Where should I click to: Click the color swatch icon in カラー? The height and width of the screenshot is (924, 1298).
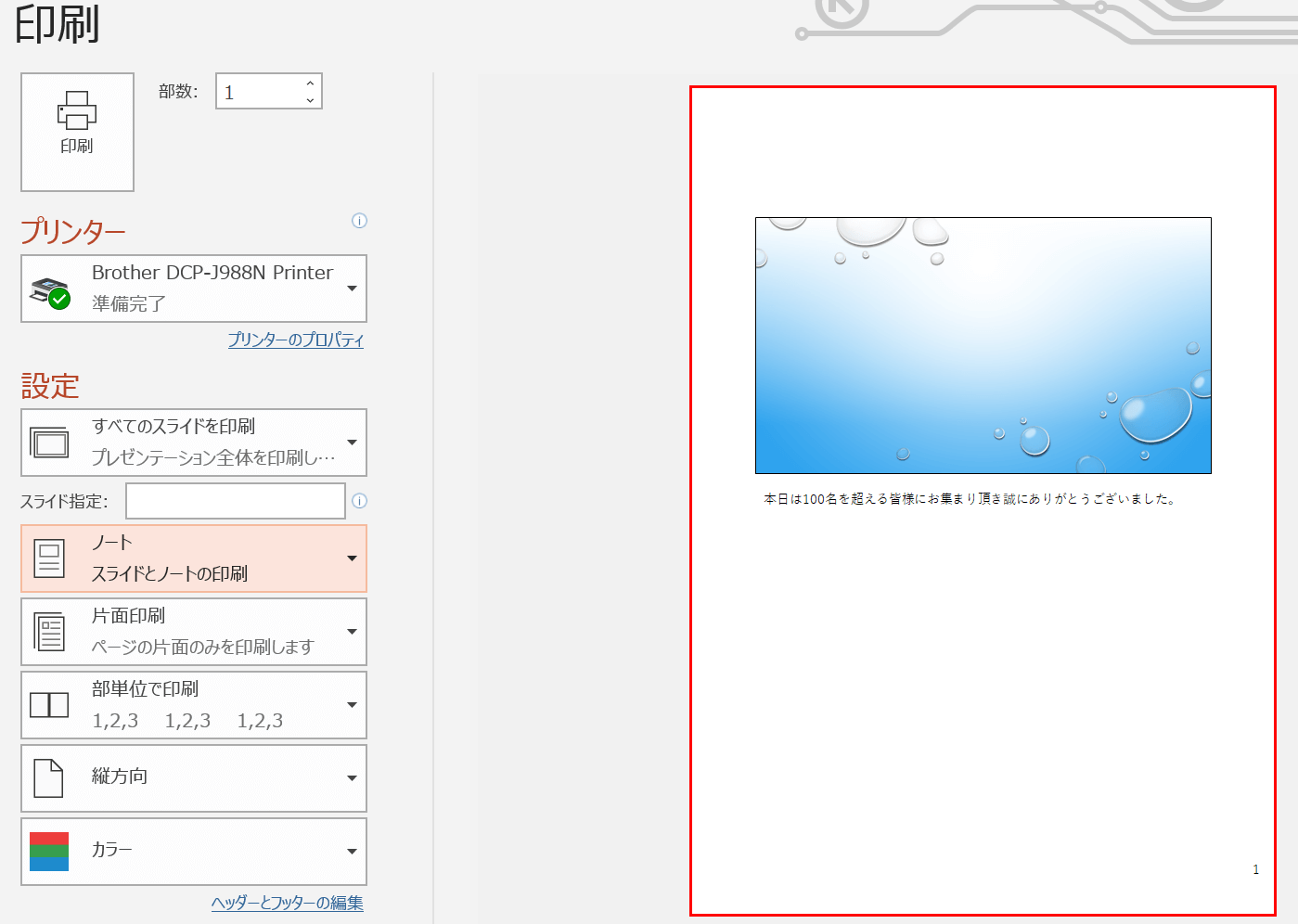point(49,852)
